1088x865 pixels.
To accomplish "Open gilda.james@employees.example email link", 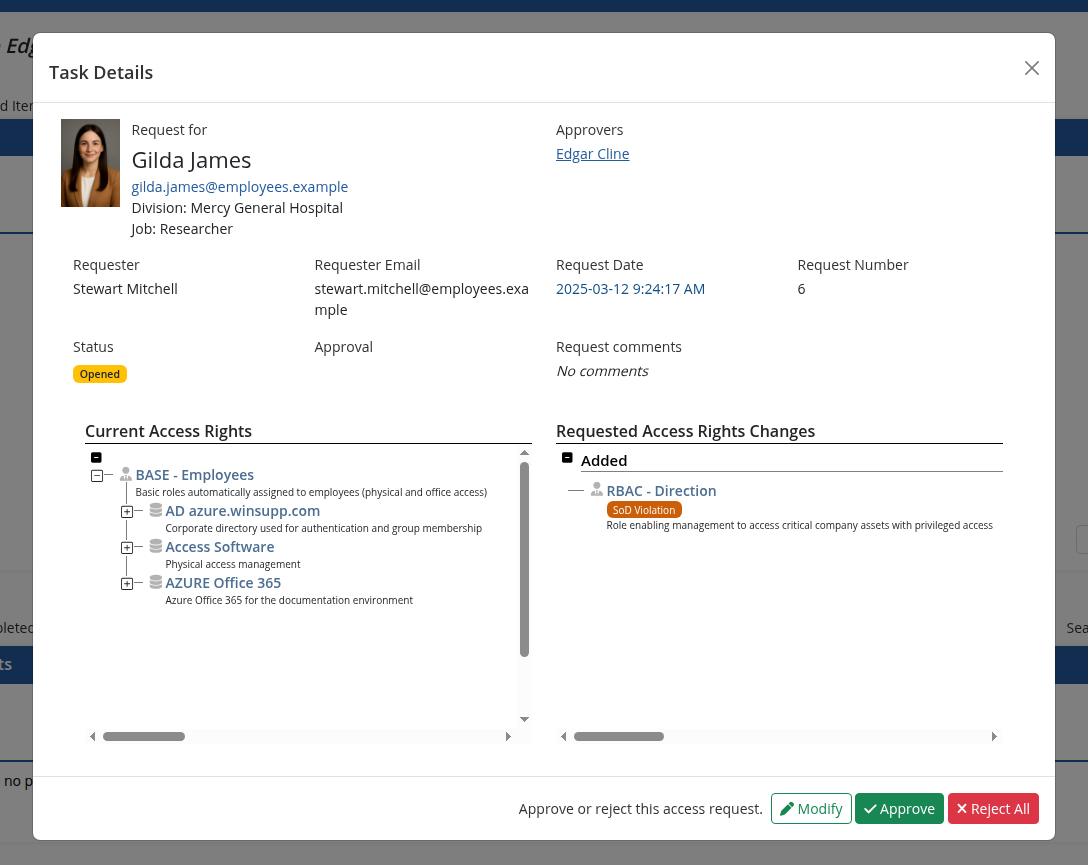I will [240, 187].
